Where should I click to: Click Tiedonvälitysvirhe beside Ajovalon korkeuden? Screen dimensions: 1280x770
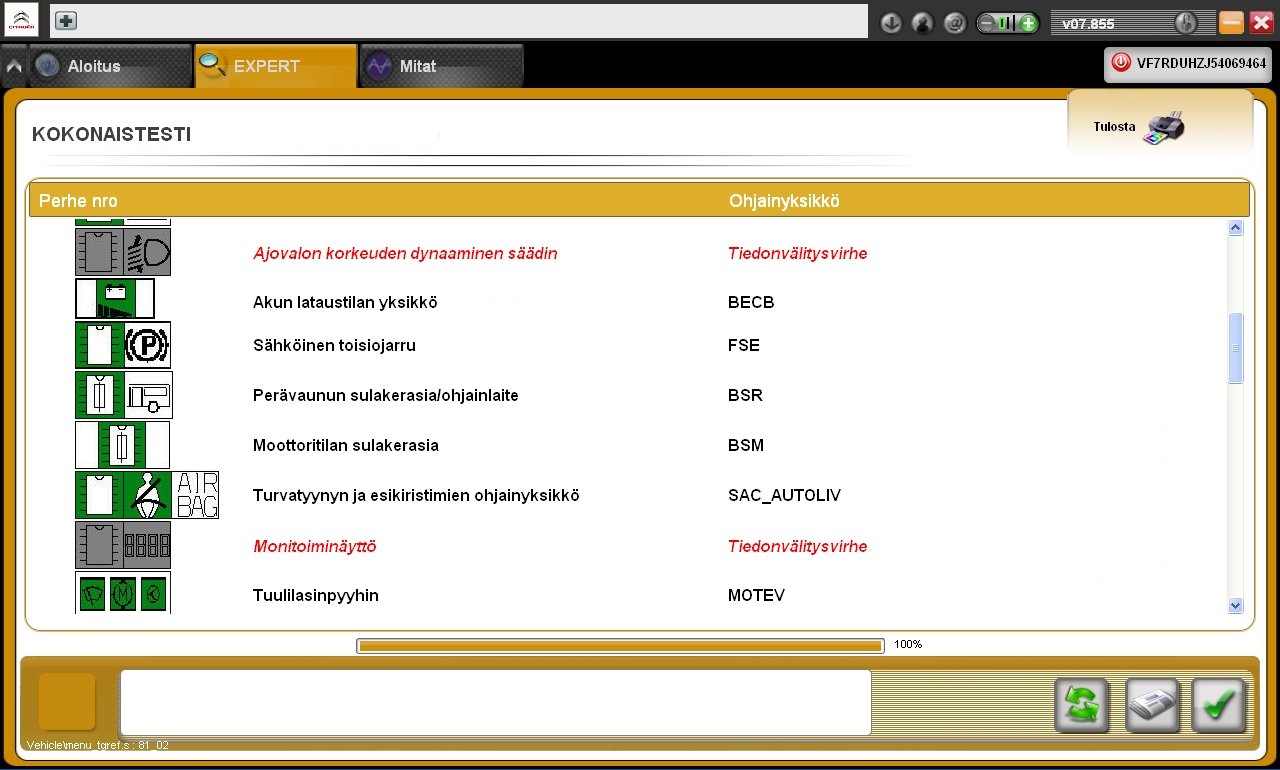[797, 253]
